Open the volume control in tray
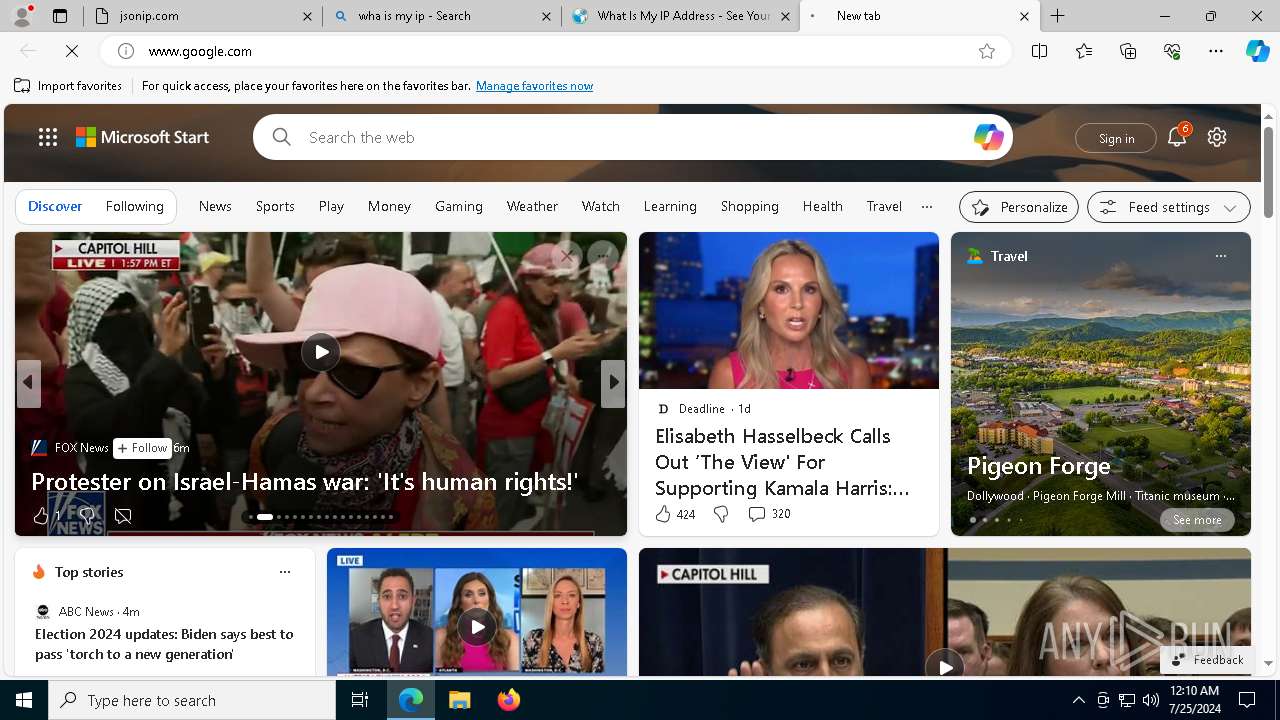The width and height of the screenshot is (1280, 720). [x=1150, y=700]
